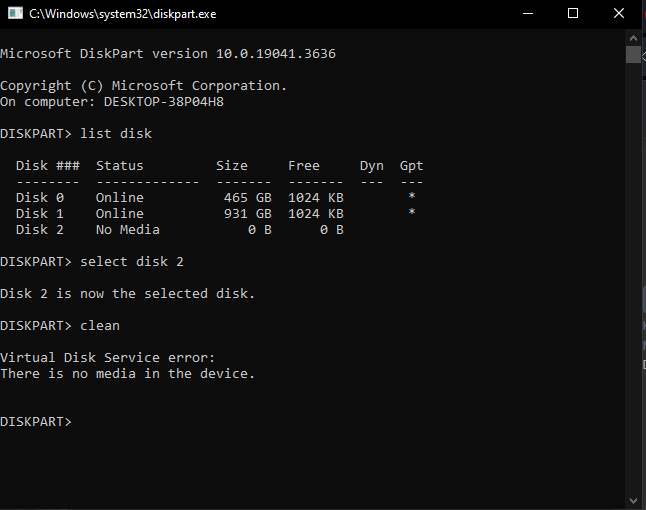Click 'There is no media in the device' message
Image resolution: width=646 pixels, height=510 pixels.
[128, 374]
